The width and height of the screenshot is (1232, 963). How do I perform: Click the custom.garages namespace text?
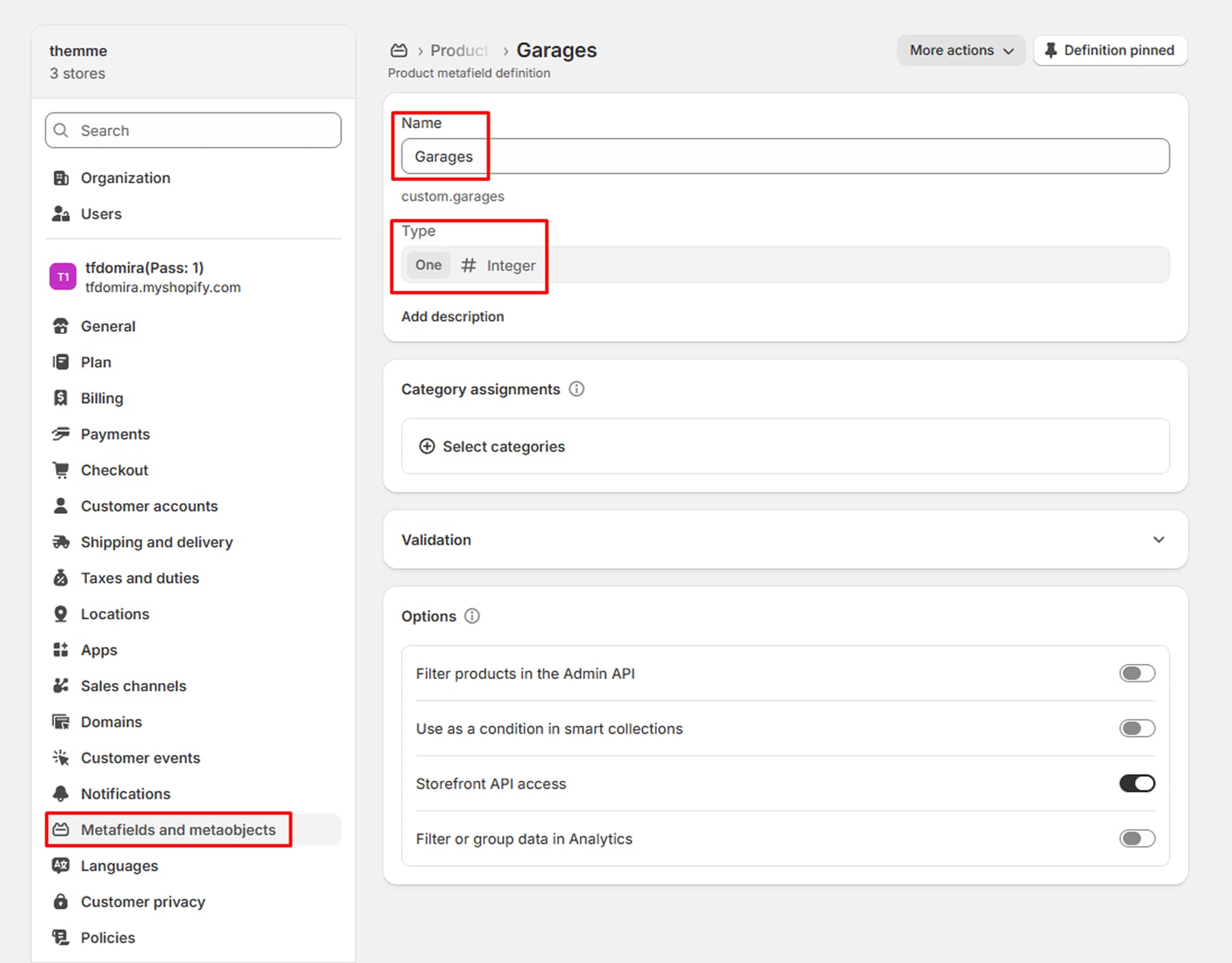[x=452, y=196]
